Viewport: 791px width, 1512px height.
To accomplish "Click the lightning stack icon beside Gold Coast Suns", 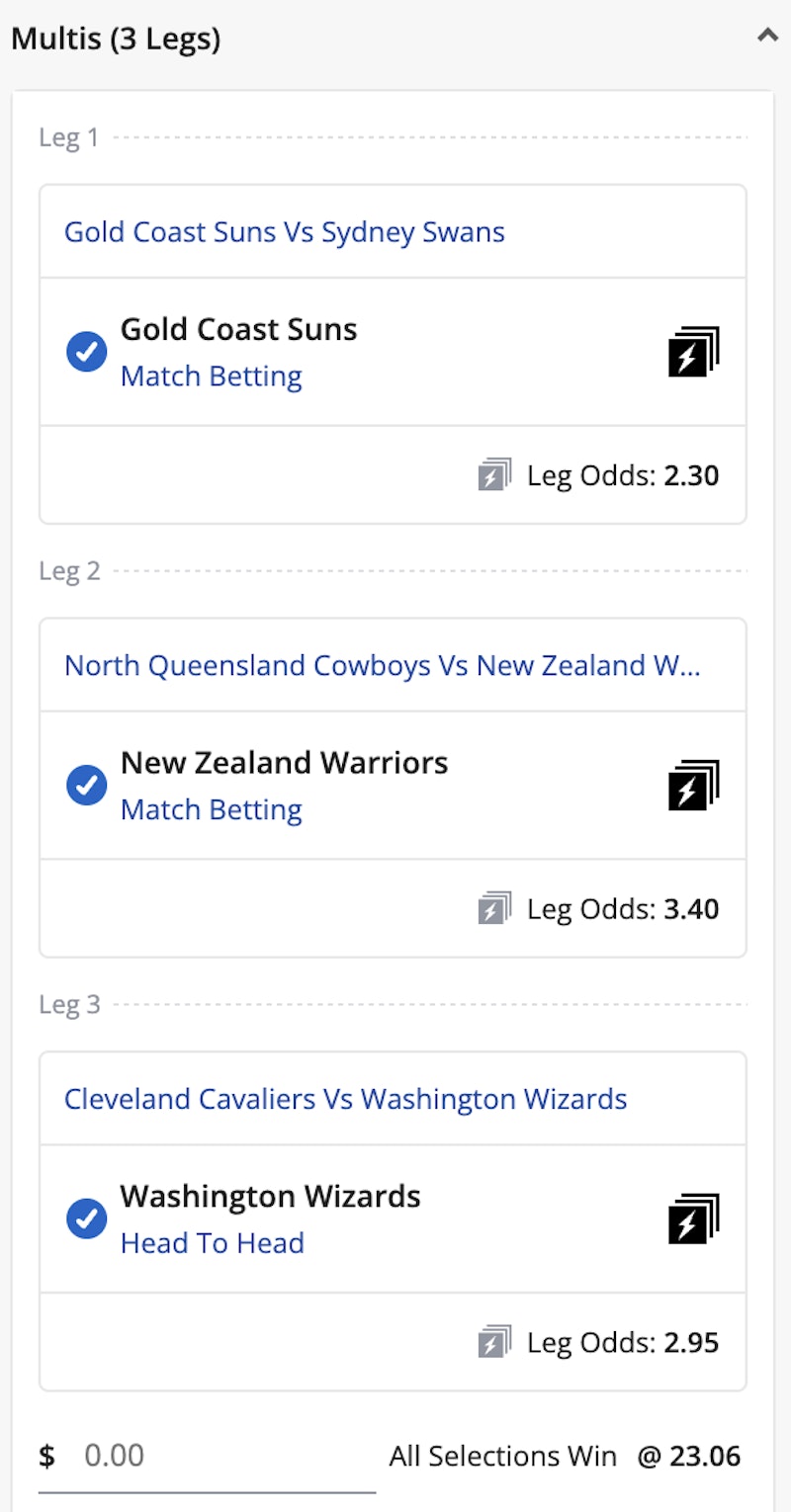I will pos(694,352).
